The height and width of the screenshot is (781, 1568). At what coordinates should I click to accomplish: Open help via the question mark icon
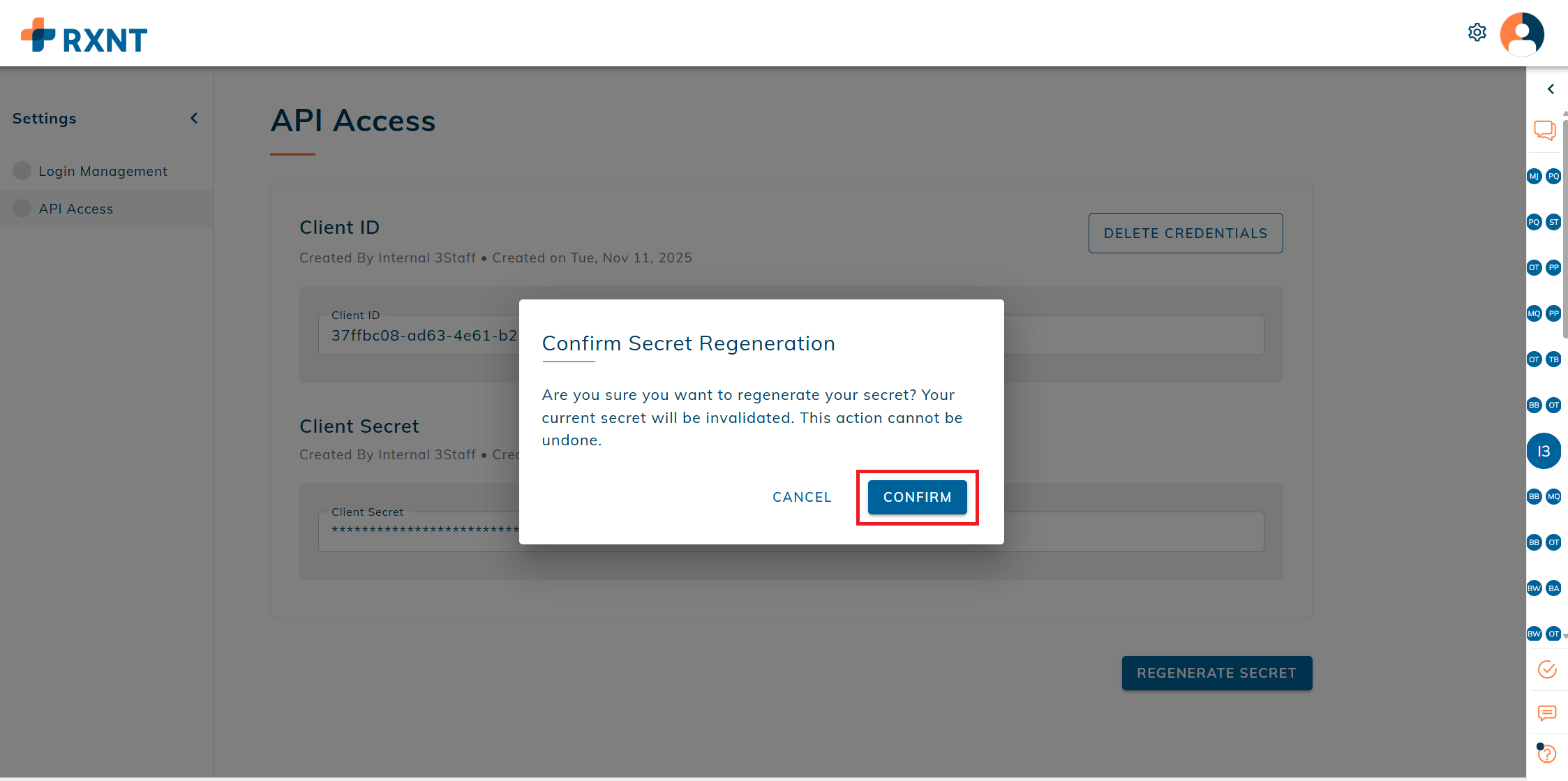(1547, 754)
